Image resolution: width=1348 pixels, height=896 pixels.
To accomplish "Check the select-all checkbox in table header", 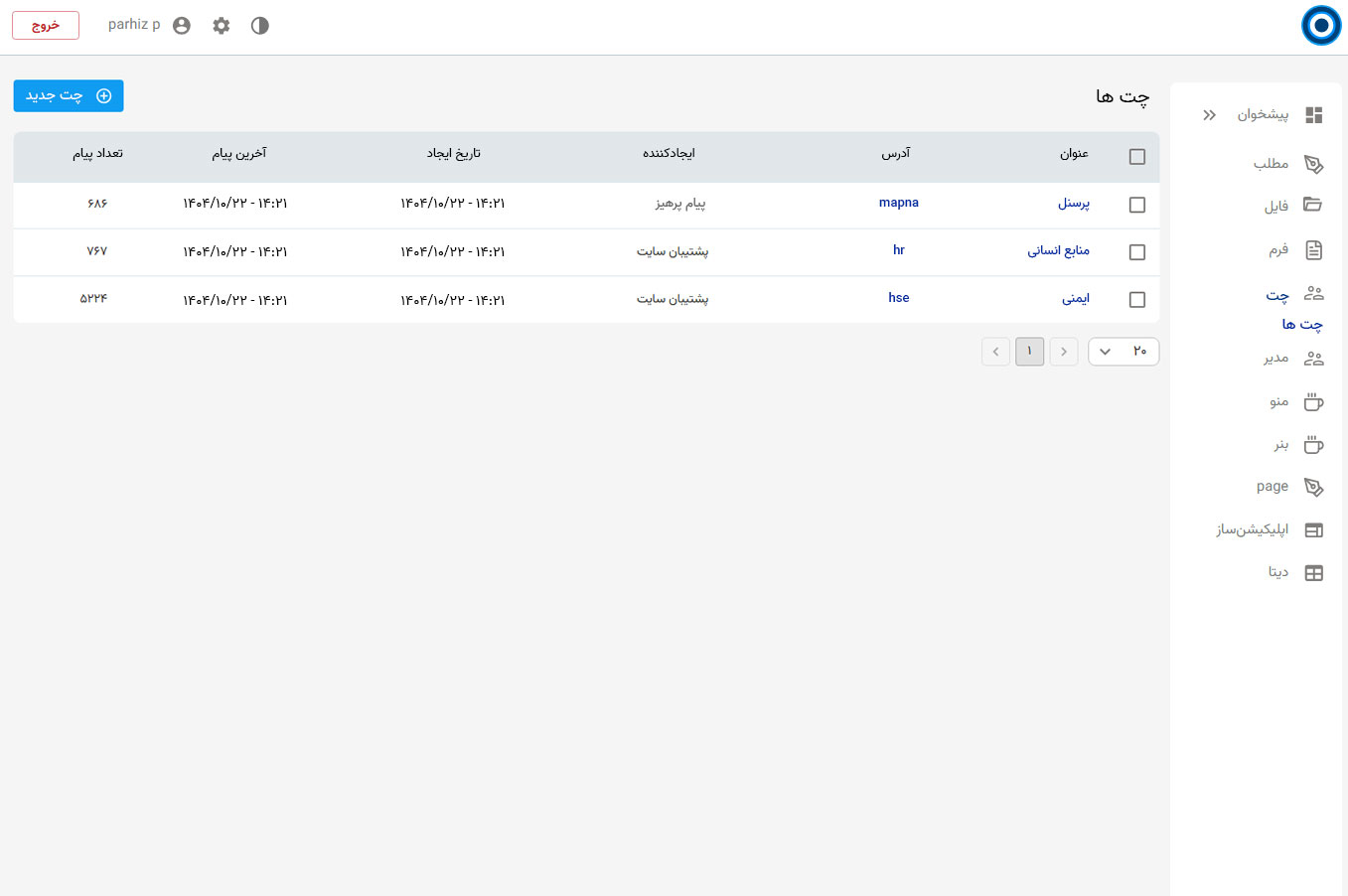I will [x=1137, y=157].
